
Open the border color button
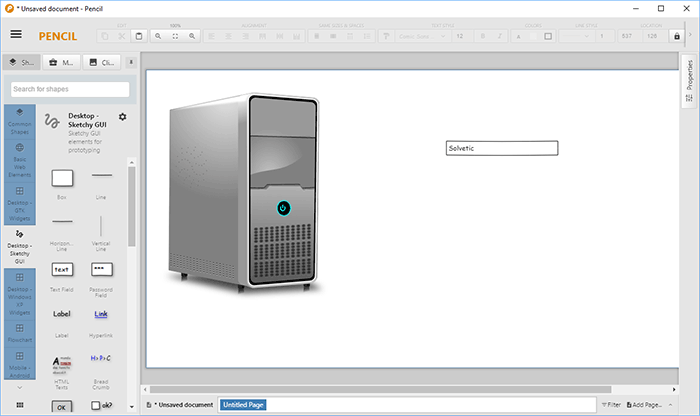tap(548, 36)
